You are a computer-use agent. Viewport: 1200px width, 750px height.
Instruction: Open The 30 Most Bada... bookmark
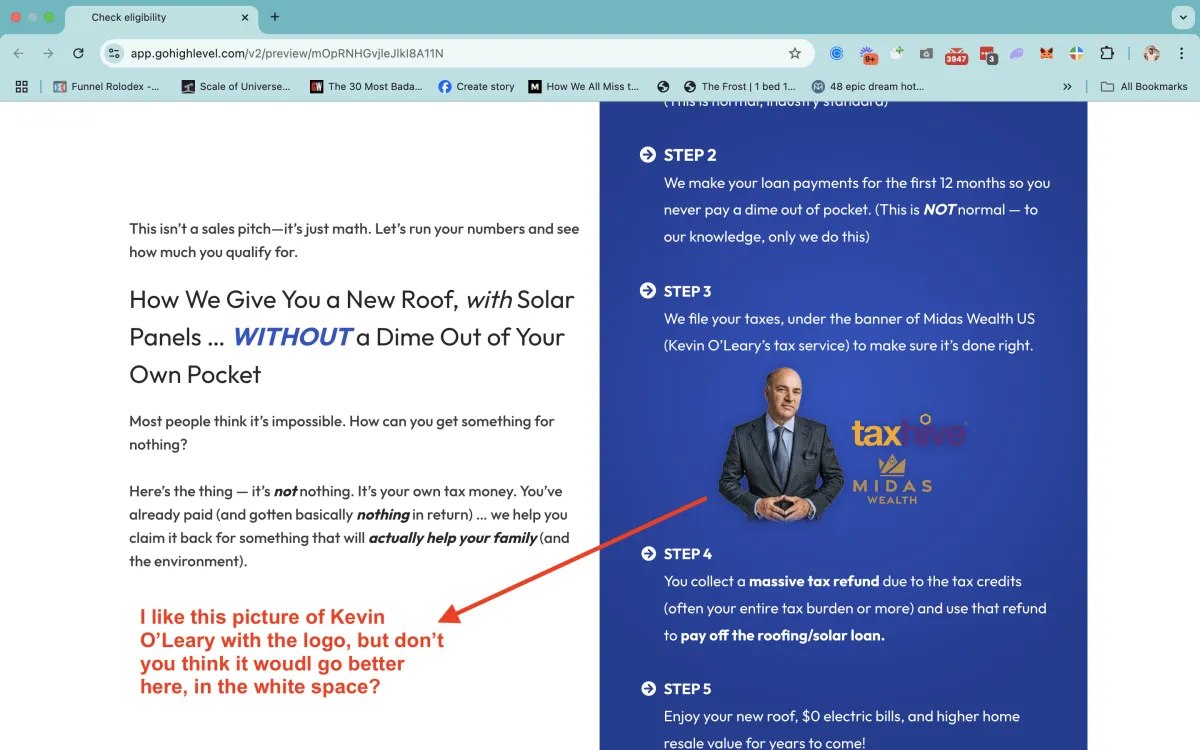point(366,86)
